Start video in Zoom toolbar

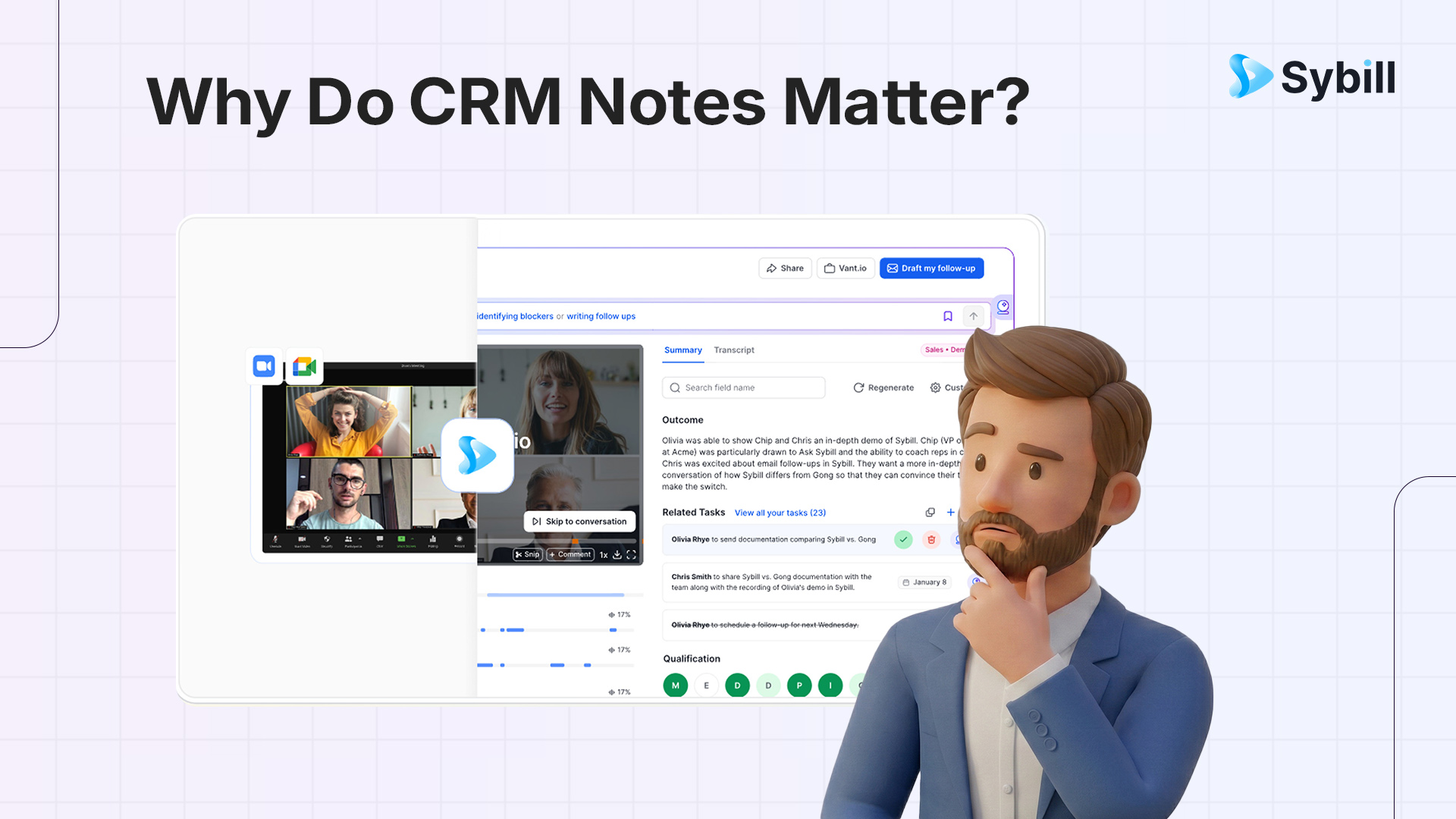click(x=302, y=541)
